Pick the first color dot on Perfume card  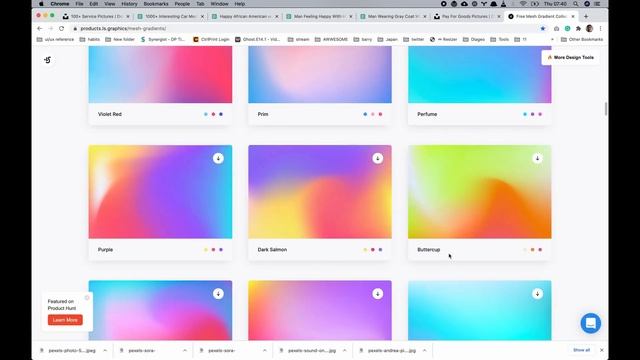525,114
